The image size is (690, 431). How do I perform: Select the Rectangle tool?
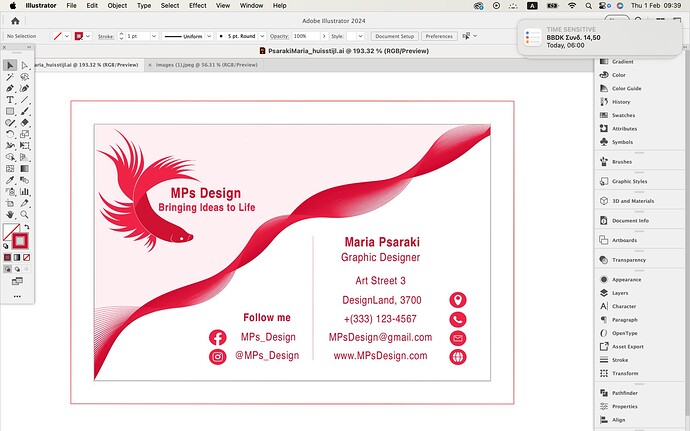click(x=10, y=111)
